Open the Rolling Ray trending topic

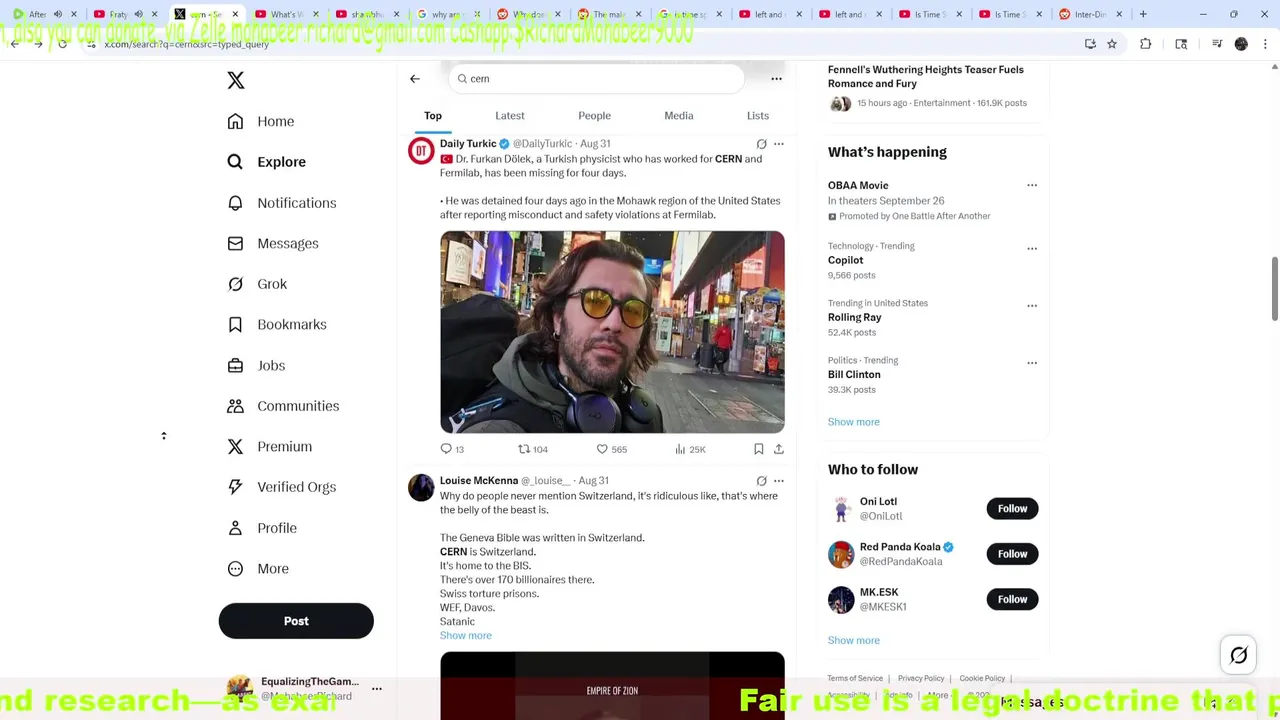coord(854,317)
